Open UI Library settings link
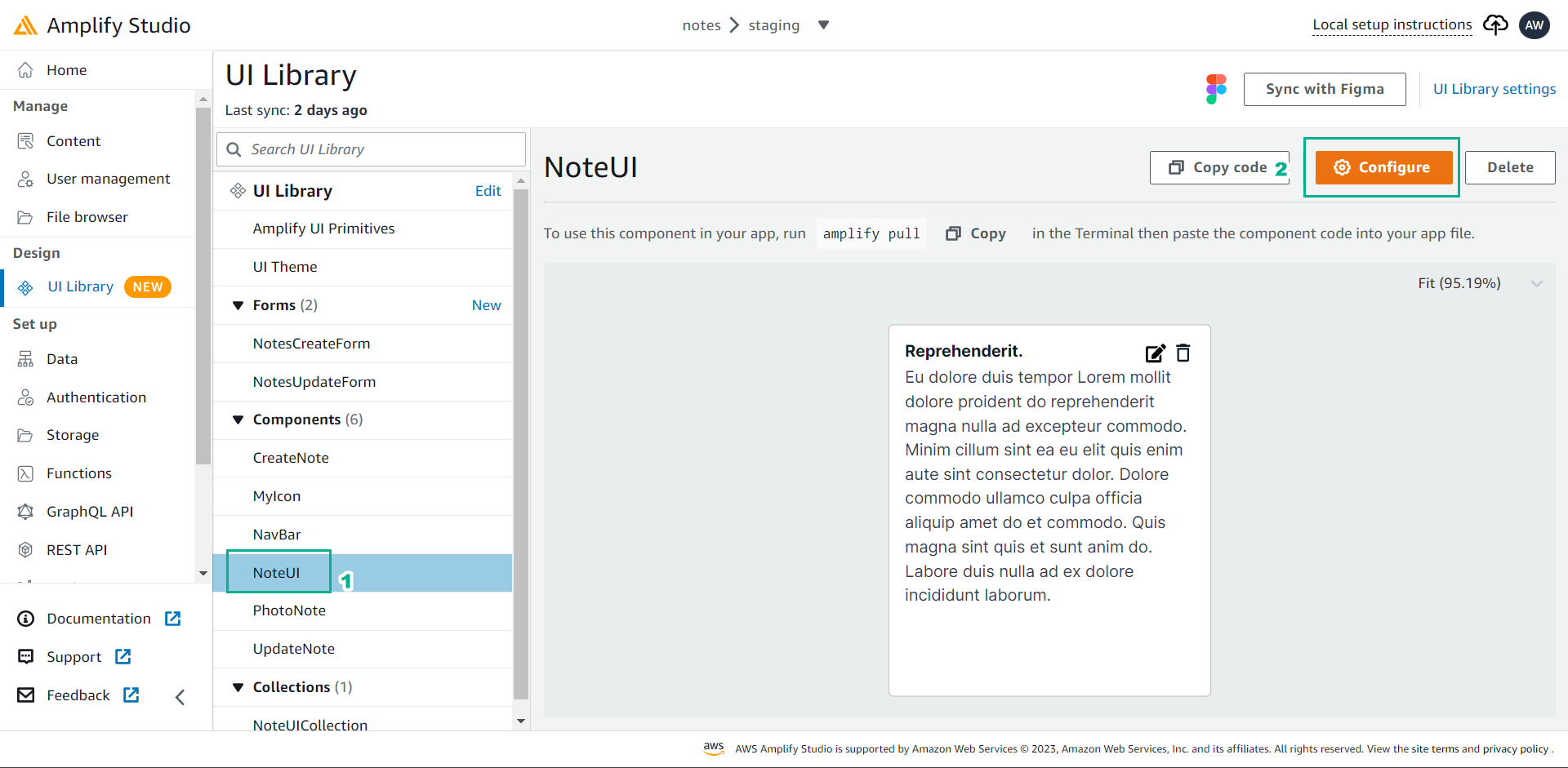This screenshot has height=768, width=1568. (x=1494, y=89)
